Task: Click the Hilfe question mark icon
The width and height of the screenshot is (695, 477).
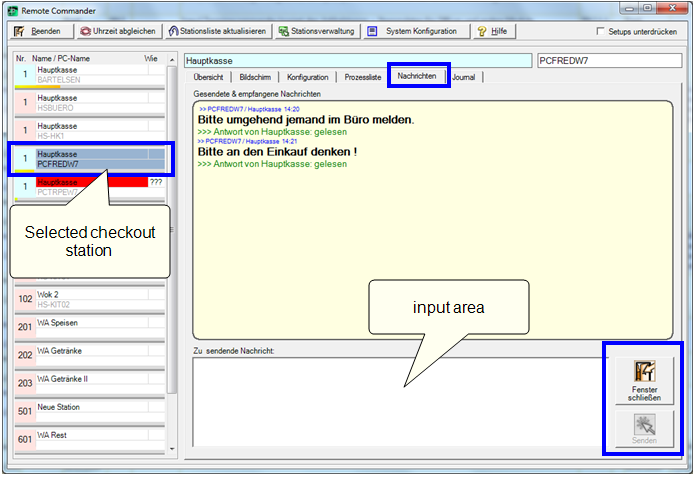Action: tap(481, 31)
